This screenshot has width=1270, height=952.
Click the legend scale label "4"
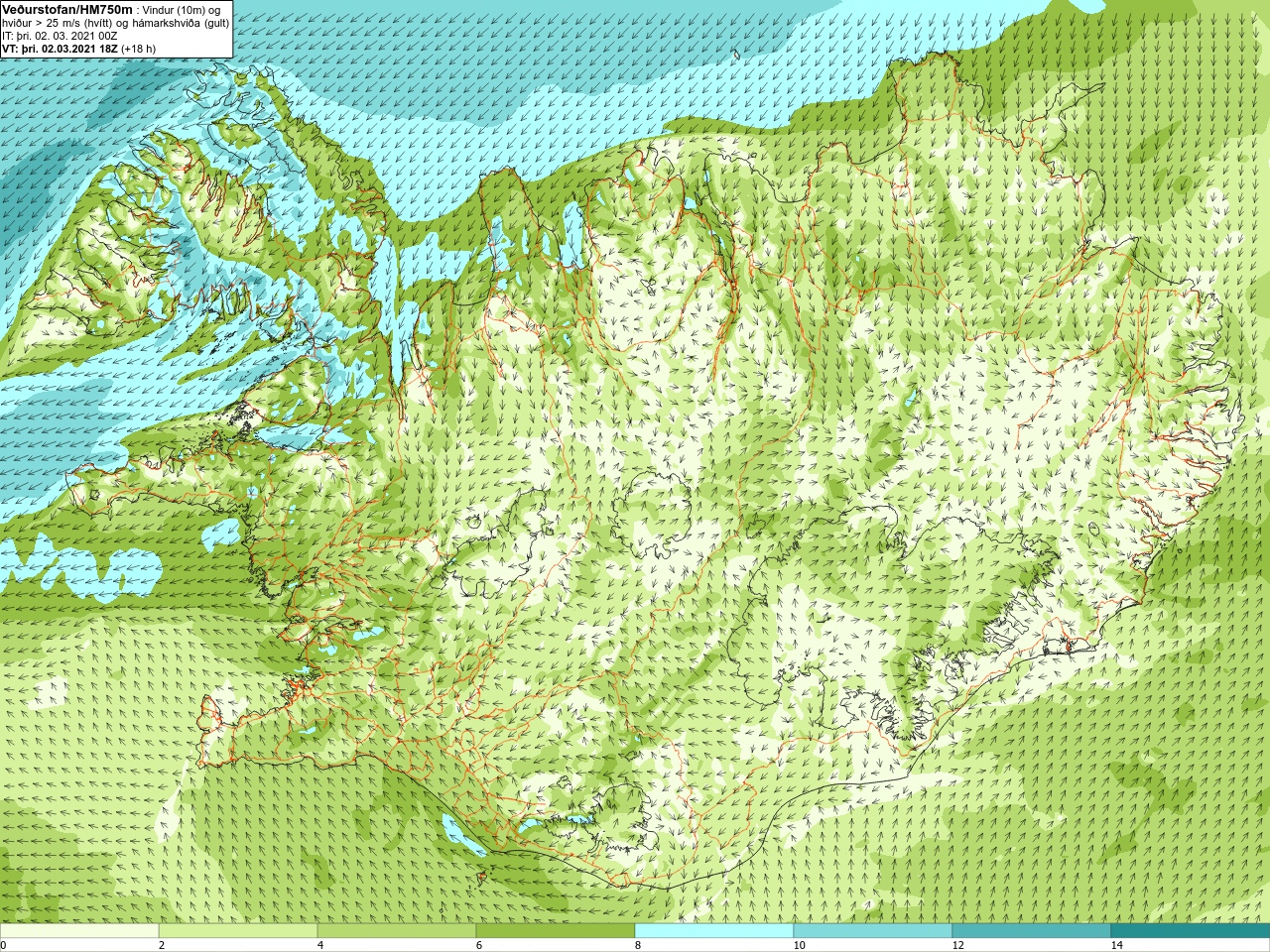click(320, 945)
